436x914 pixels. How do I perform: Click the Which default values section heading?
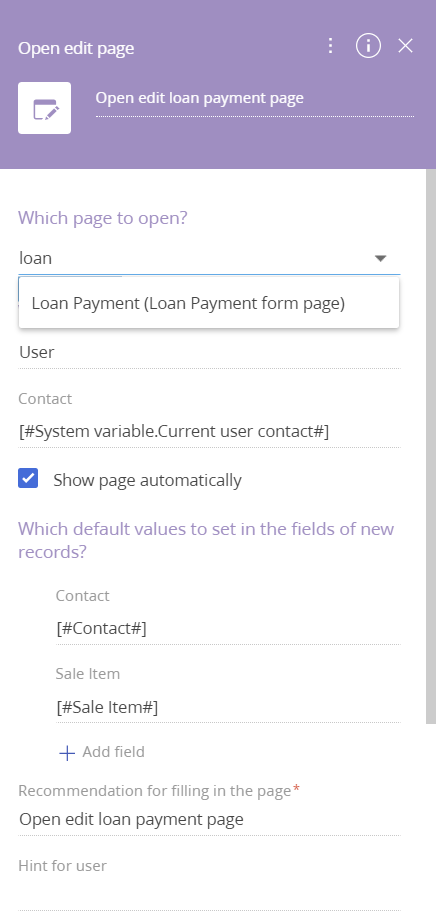coord(206,540)
